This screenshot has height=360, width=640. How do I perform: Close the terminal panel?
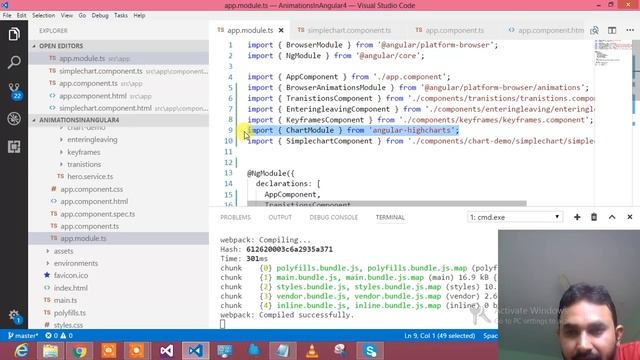pyautogui.click(x=630, y=217)
